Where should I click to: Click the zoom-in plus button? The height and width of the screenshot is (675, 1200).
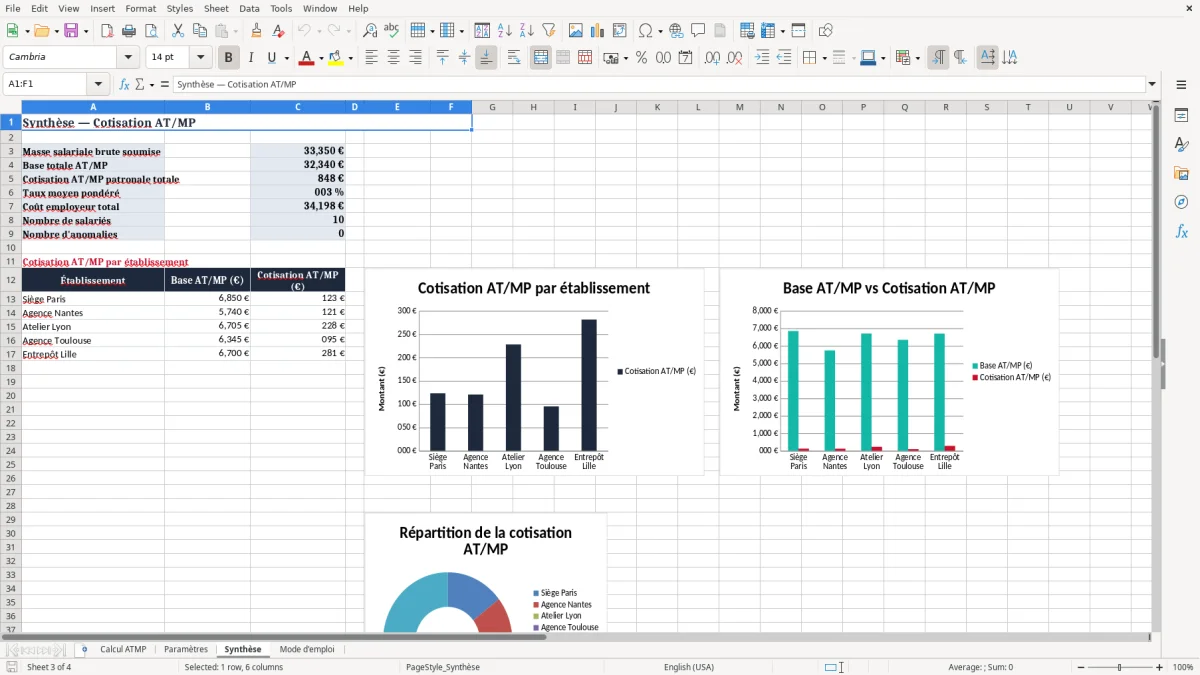click(x=1160, y=667)
